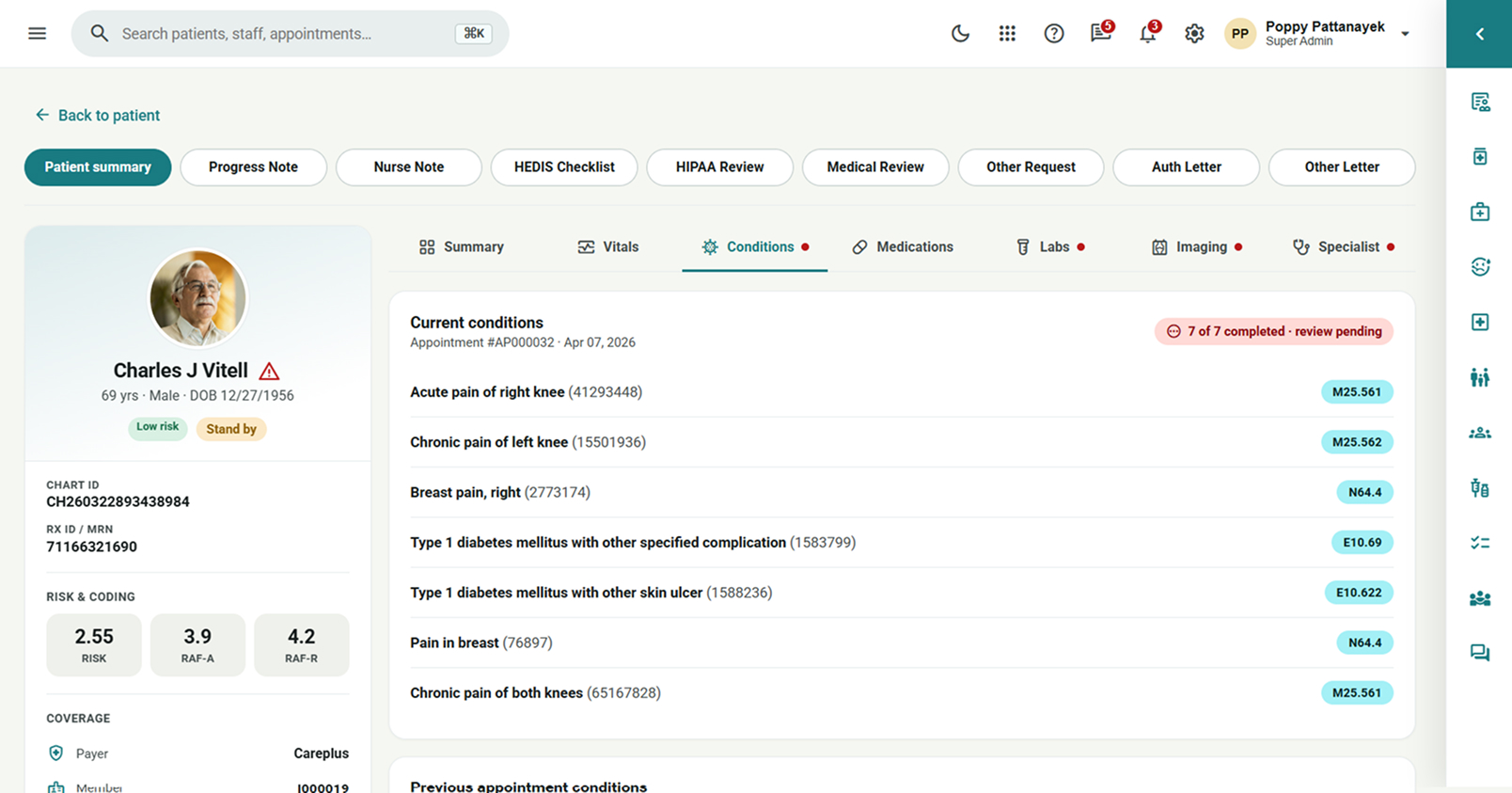Open the apps grid icon
1512x793 pixels.
[1007, 34]
